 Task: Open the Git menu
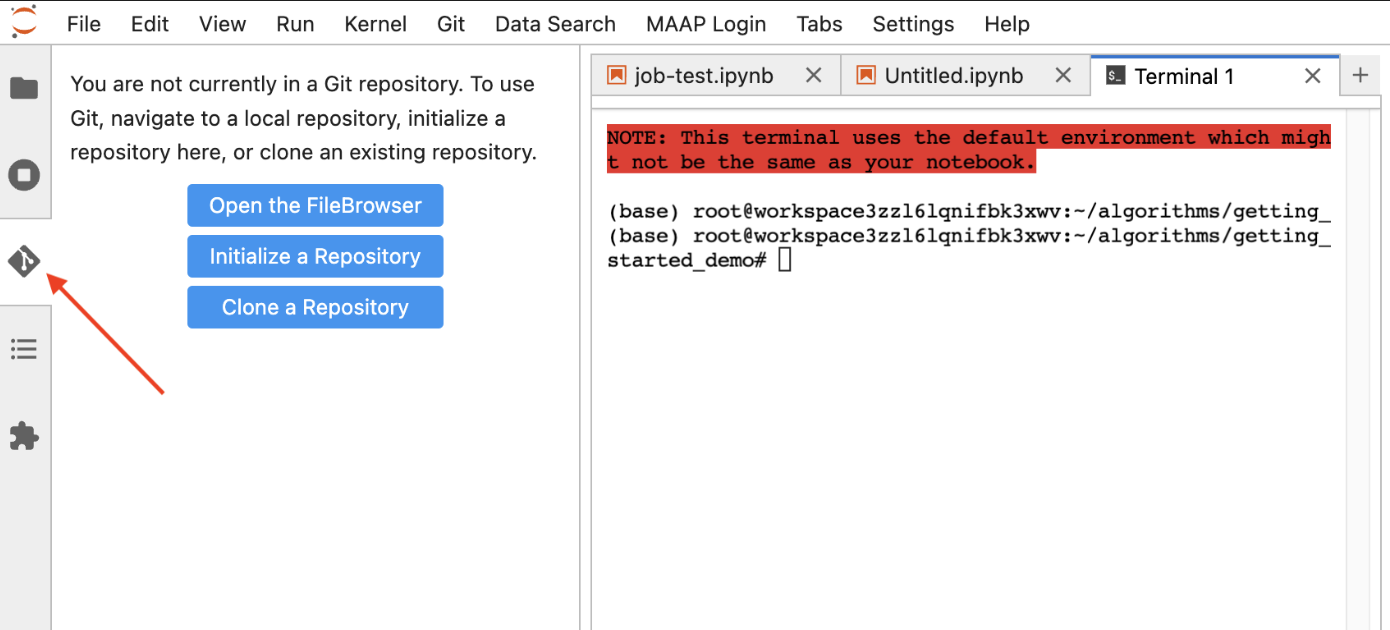point(451,24)
